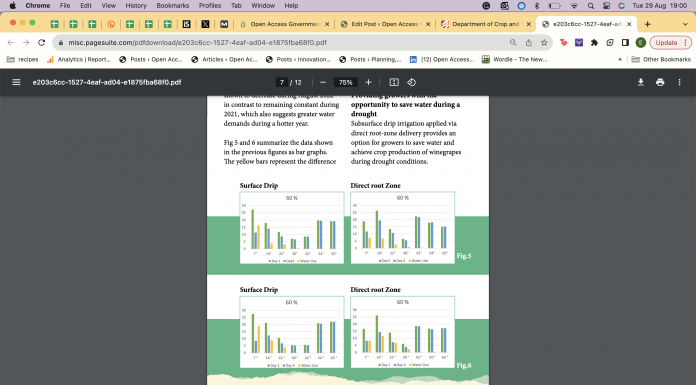Click the fit to page icon
Viewport: 696px width, 385px height.
pyautogui.click(x=394, y=82)
